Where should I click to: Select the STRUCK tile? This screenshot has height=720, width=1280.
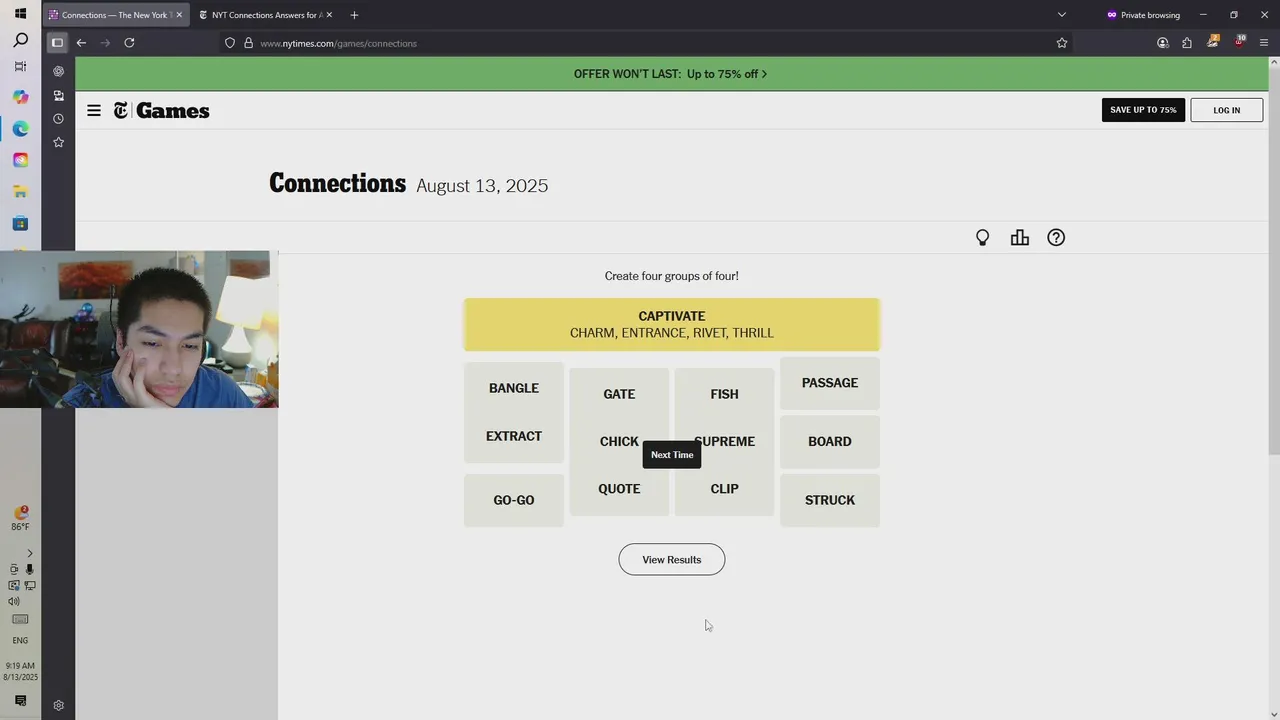click(x=830, y=500)
